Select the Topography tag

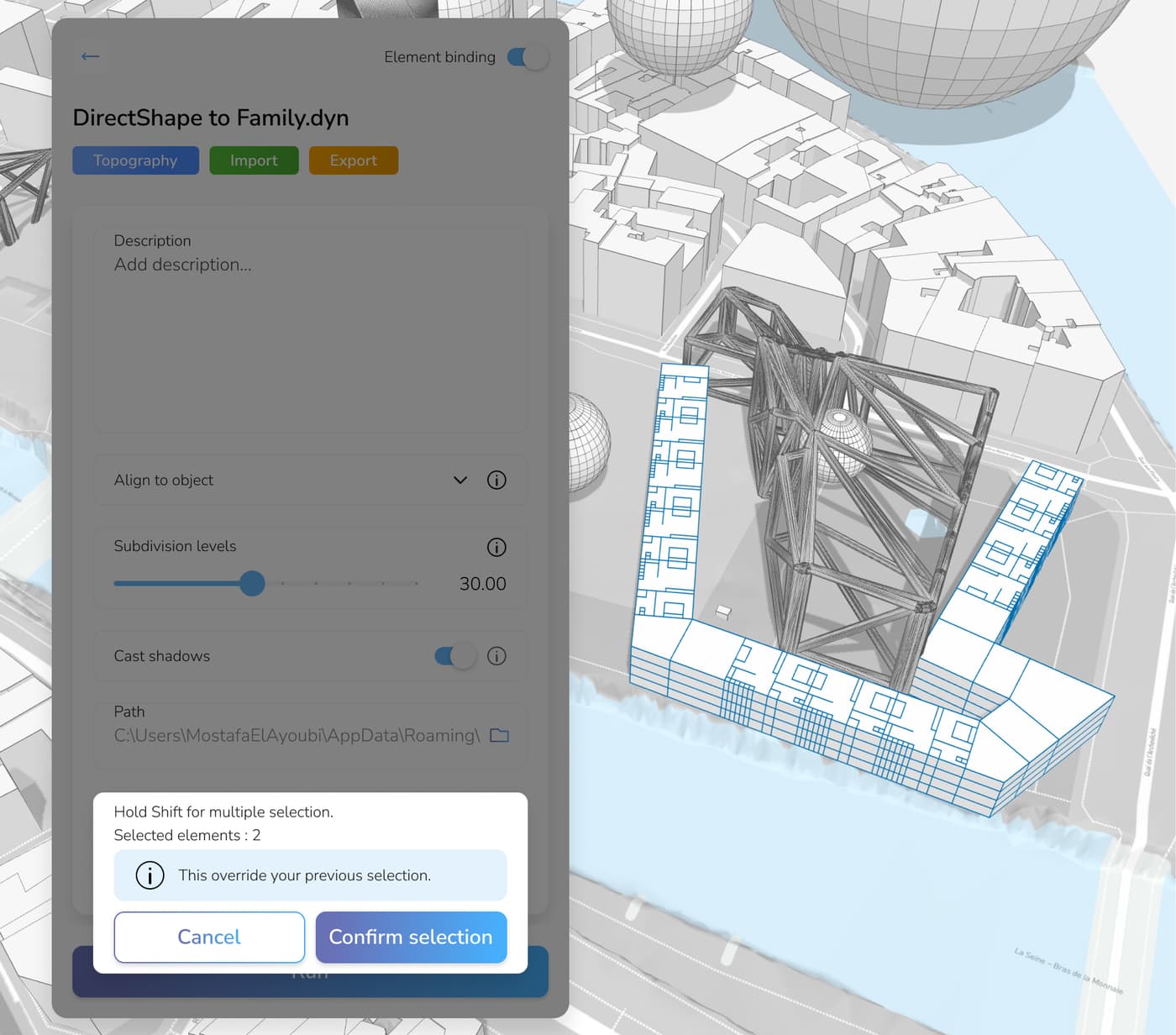[x=135, y=160]
